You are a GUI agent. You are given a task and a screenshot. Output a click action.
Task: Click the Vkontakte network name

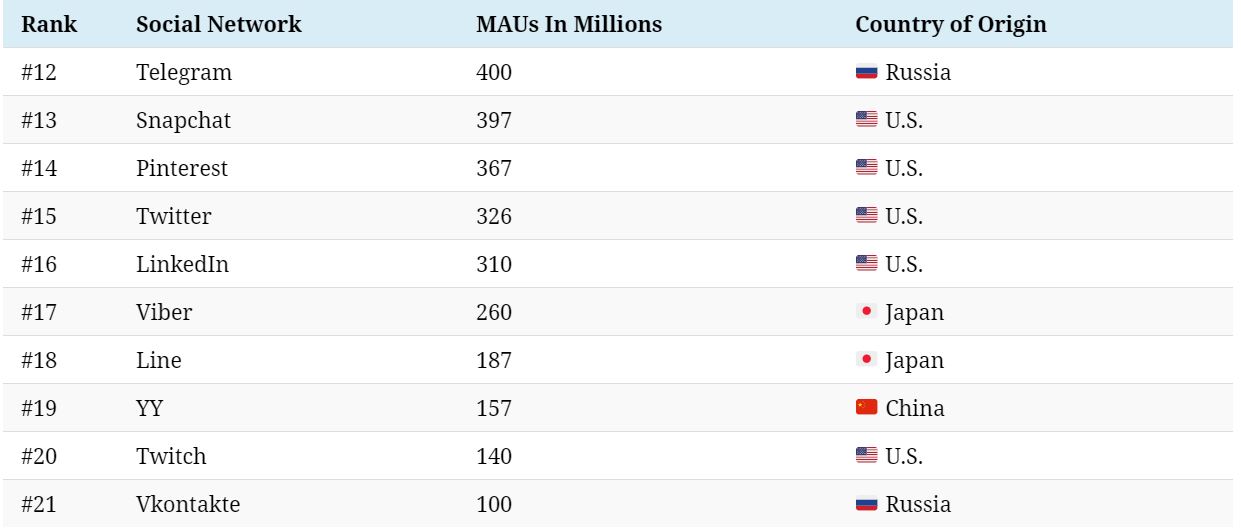[188, 504]
